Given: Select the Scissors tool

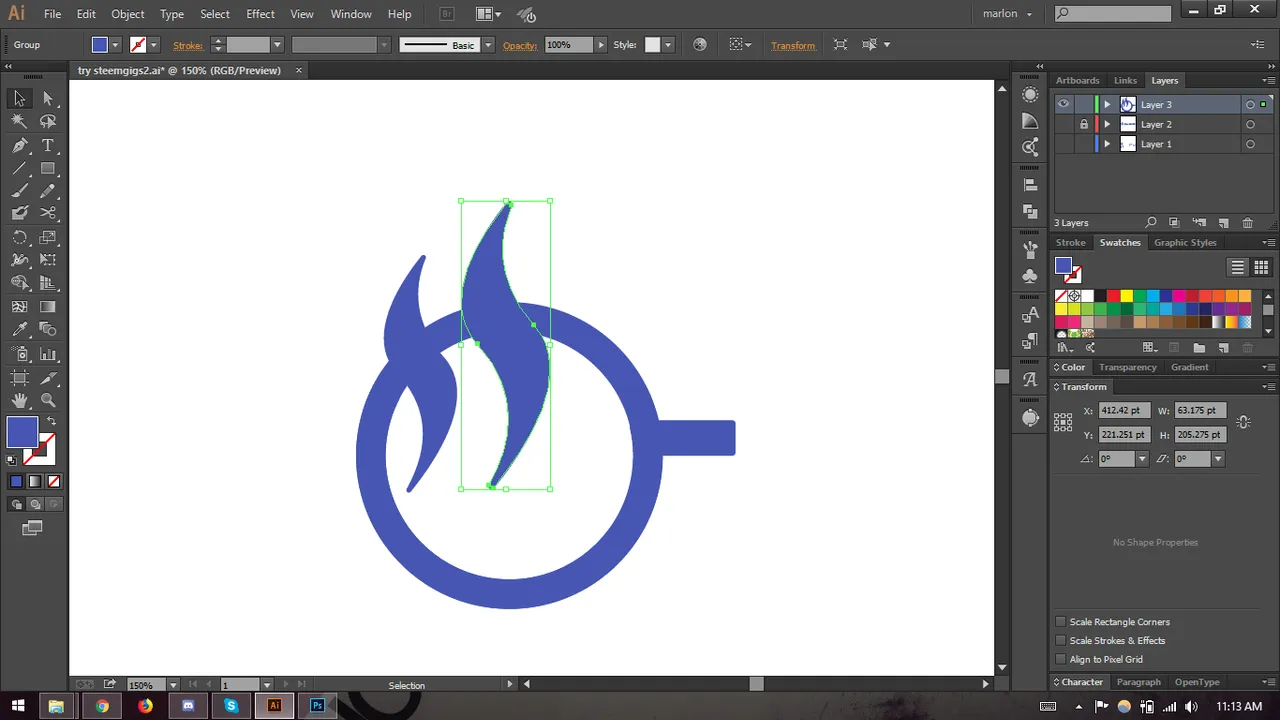Looking at the screenshot, I should (x=48, y=212).
